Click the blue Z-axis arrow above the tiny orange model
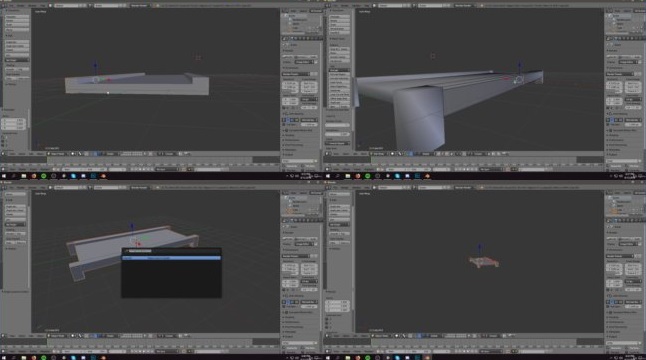Screen dimensions: 646x360 tap(479, 248)
